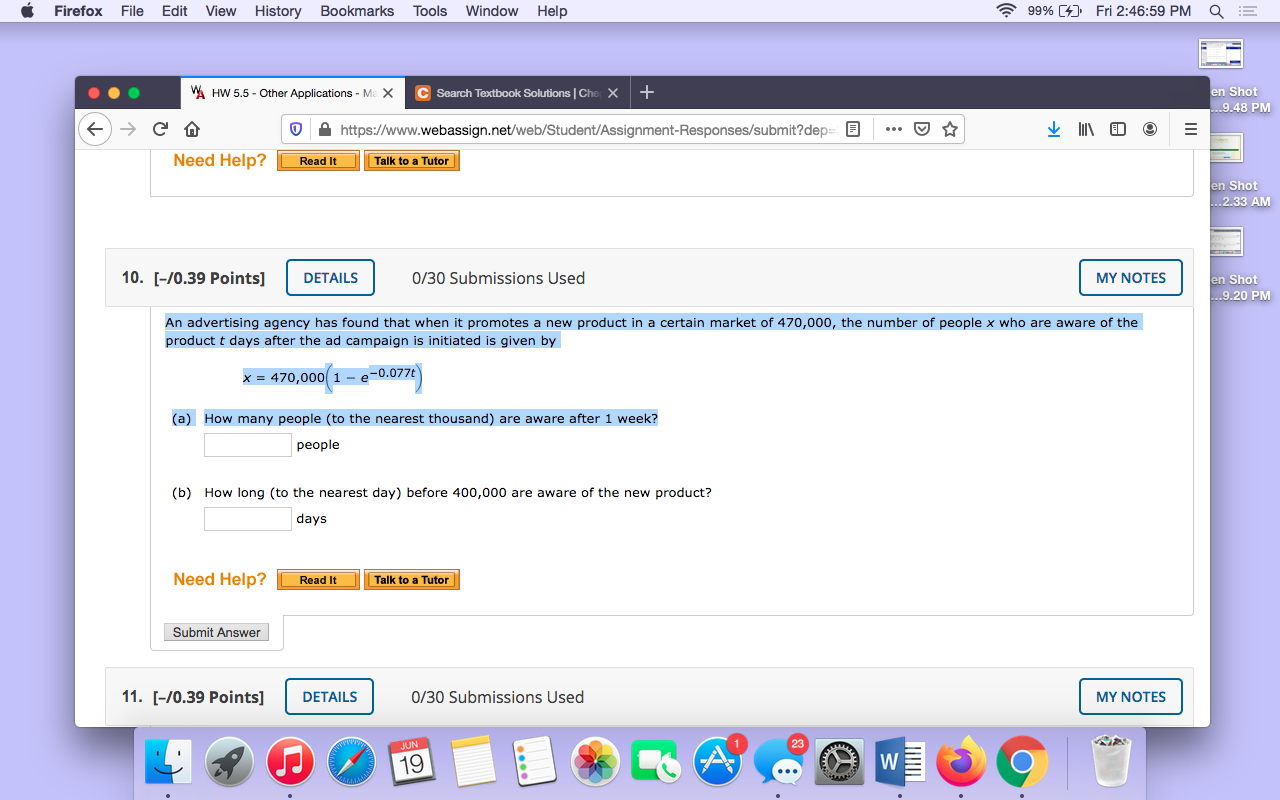The width and height of the screenshot is (1280, 800).
Task: Open Messages from the Dock
Action: [778, 762]
